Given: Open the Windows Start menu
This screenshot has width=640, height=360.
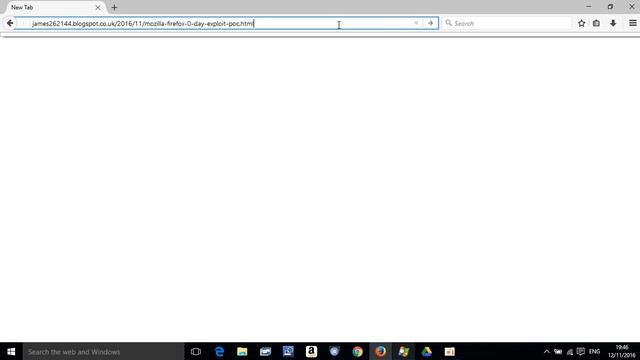Looking at the screenshot, I should pyautogui.click(x=11, y=351).
